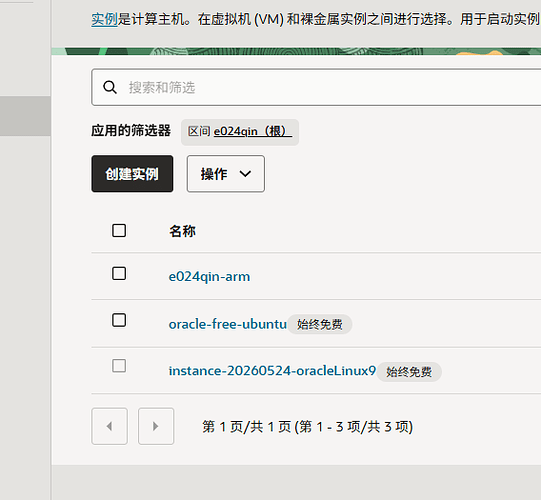Viewport: 541px width, 500px height.
Task: Click 始终免费 badge on instance-20260524-oracleLinux9
Action: coord(409,372)
